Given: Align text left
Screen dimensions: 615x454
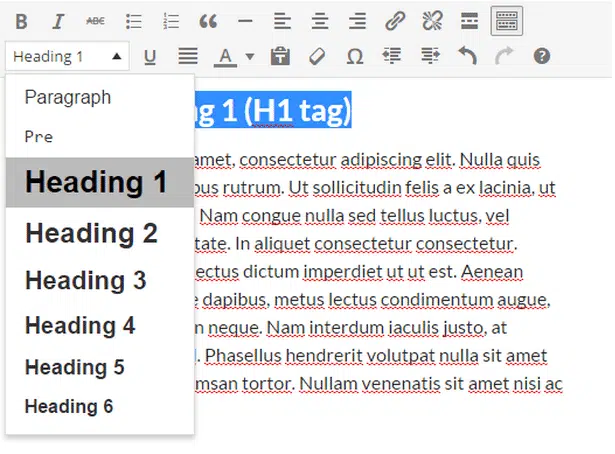Looking at the screenshot, I should click(282, 21).
